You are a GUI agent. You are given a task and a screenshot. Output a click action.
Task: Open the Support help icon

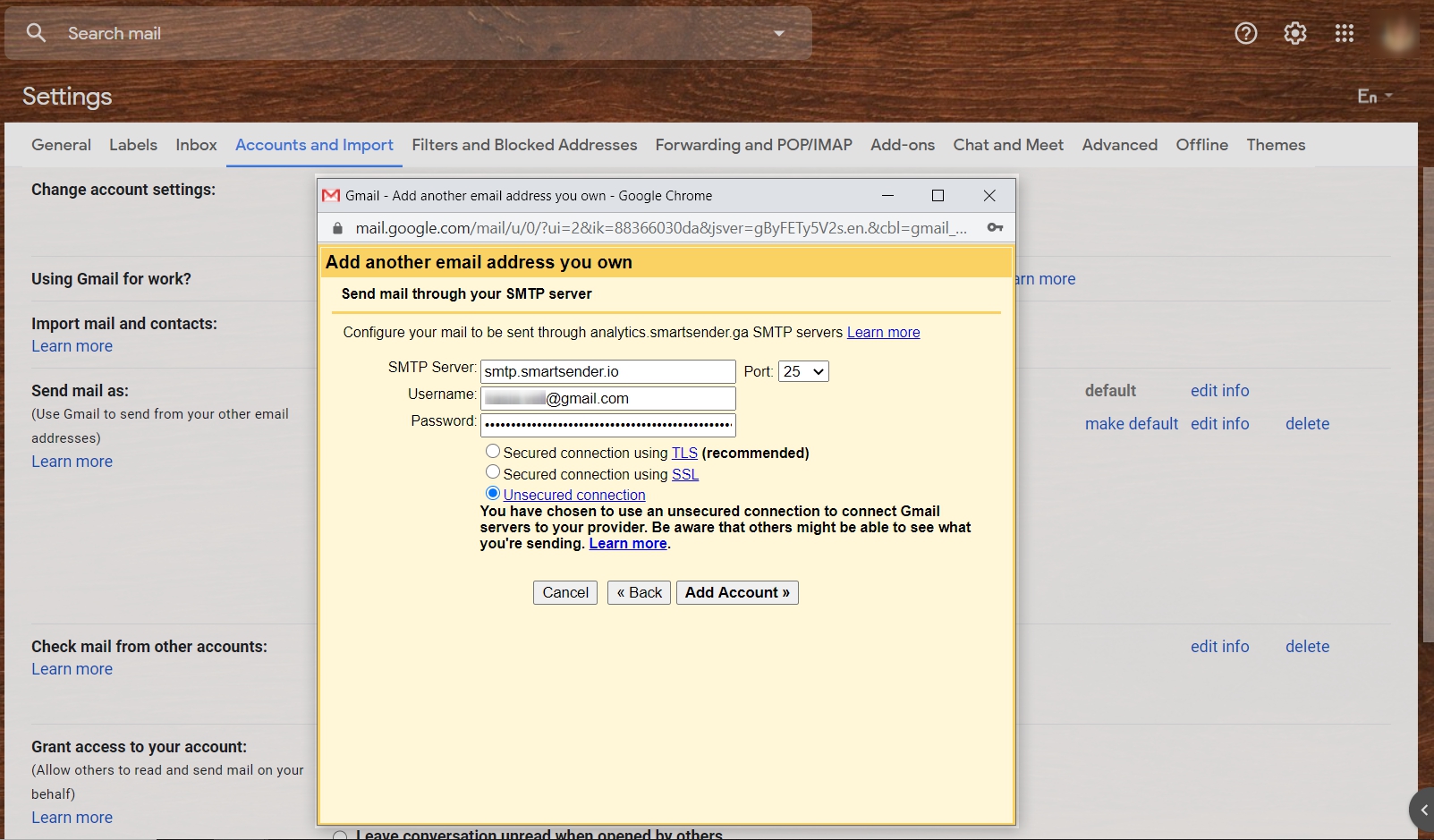[1246, 33]
